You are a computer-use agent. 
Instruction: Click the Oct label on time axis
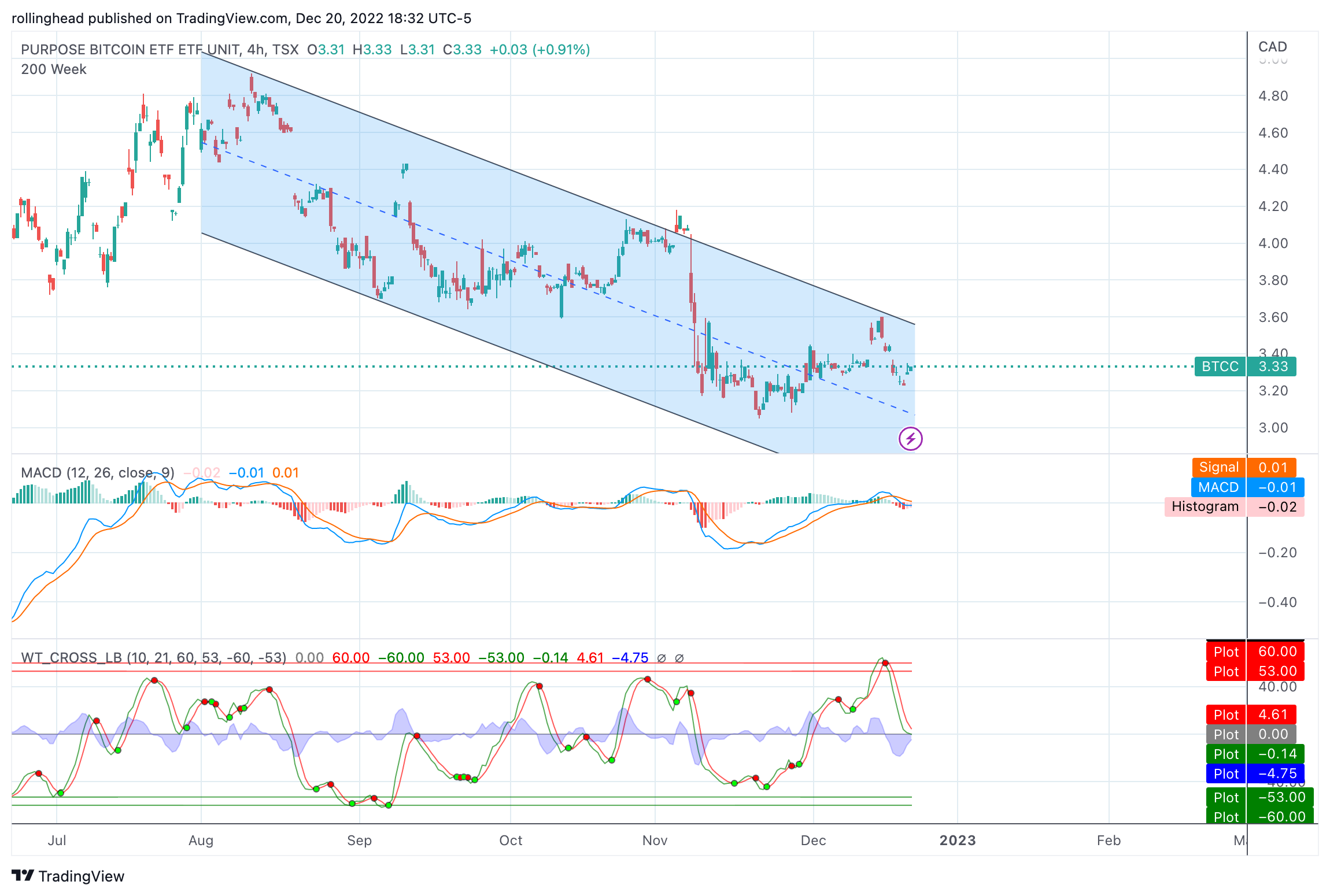[511, 841]
